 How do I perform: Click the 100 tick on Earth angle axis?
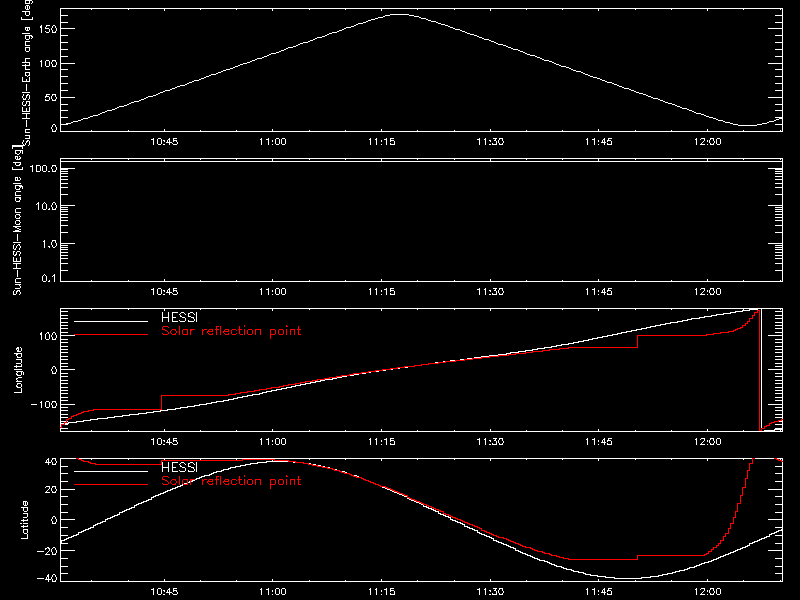click(48, 64)
